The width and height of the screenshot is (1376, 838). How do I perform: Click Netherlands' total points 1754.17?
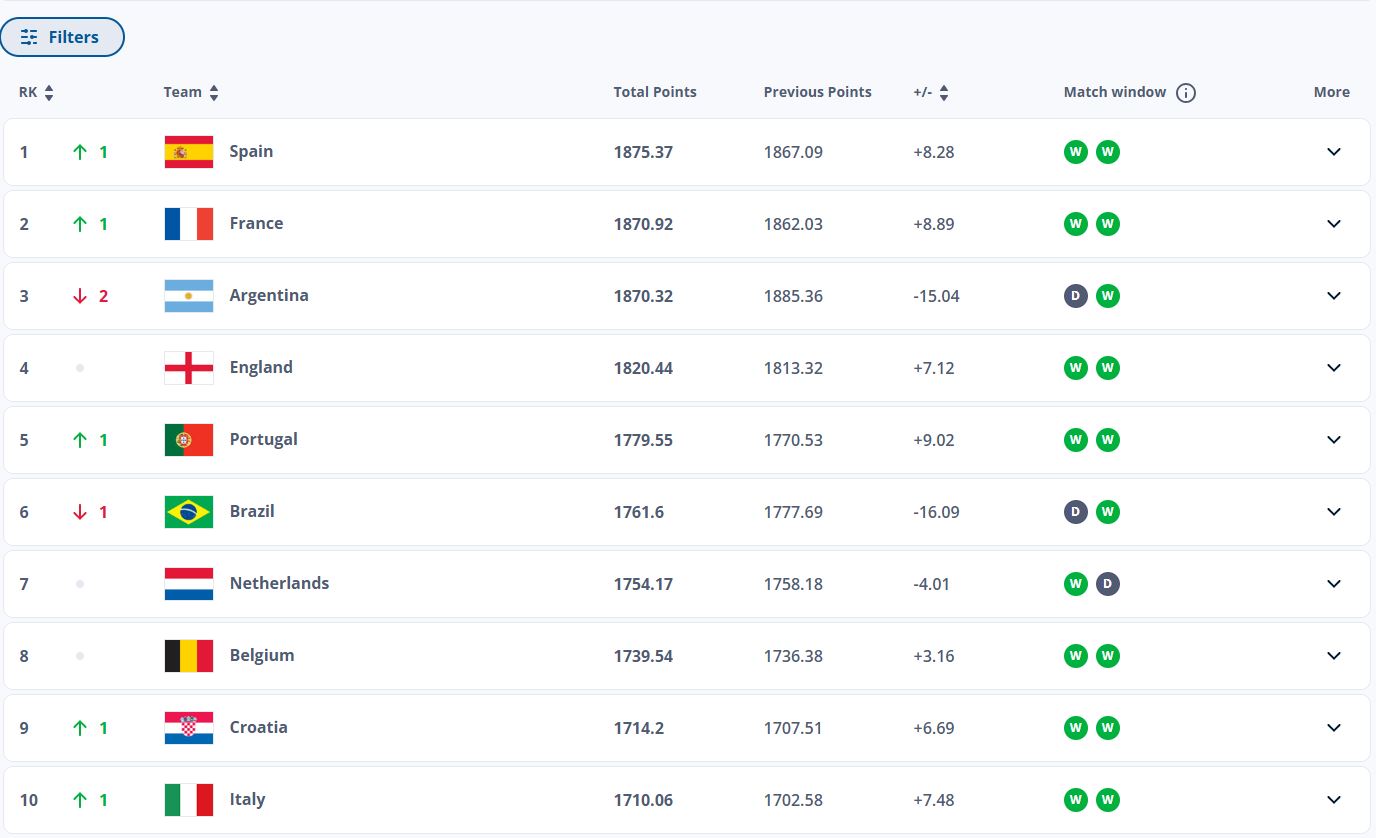(x=643, y=584)
